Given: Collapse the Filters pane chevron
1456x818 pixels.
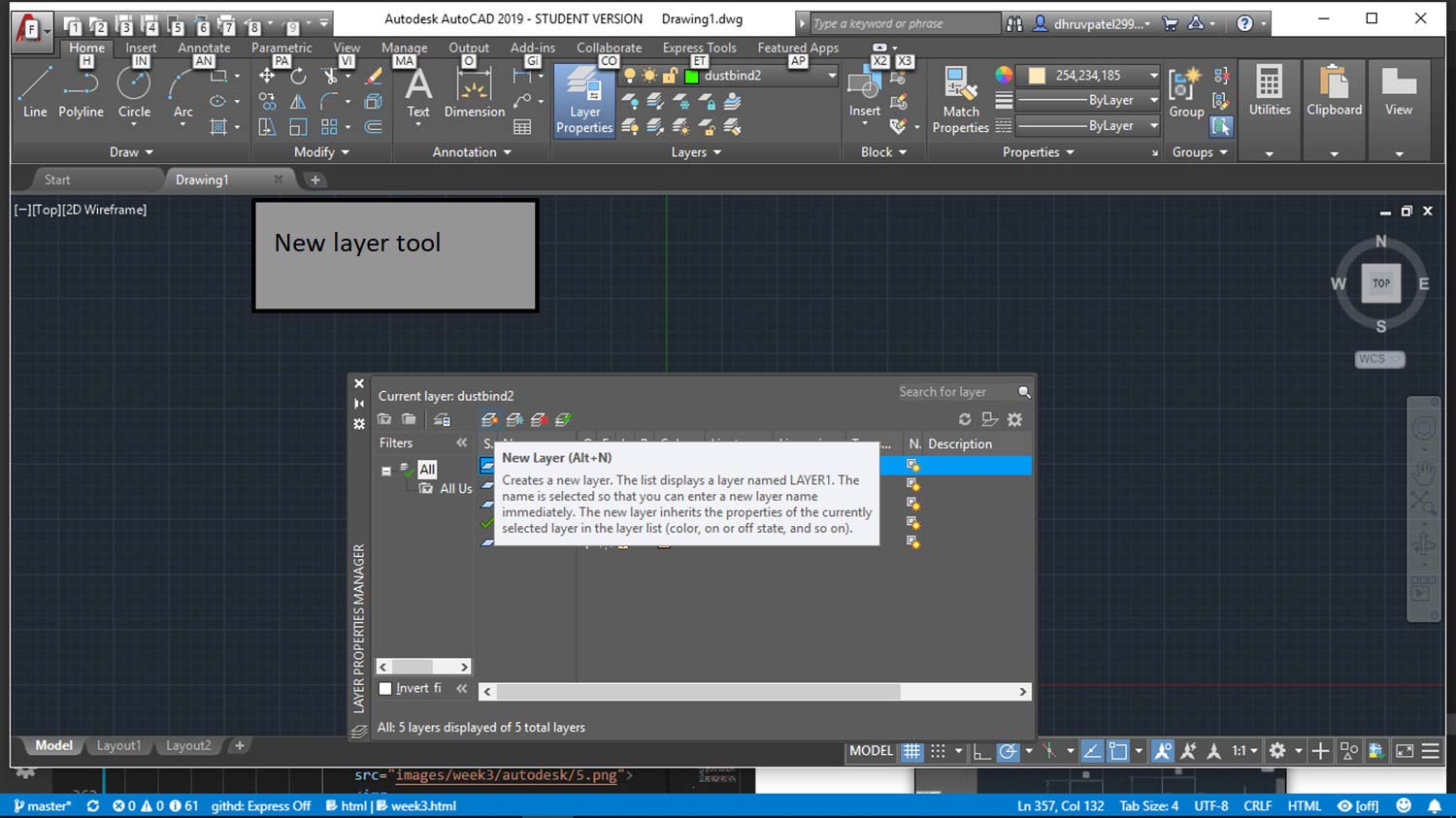Looking at the screenshot, I should [462, 442].
